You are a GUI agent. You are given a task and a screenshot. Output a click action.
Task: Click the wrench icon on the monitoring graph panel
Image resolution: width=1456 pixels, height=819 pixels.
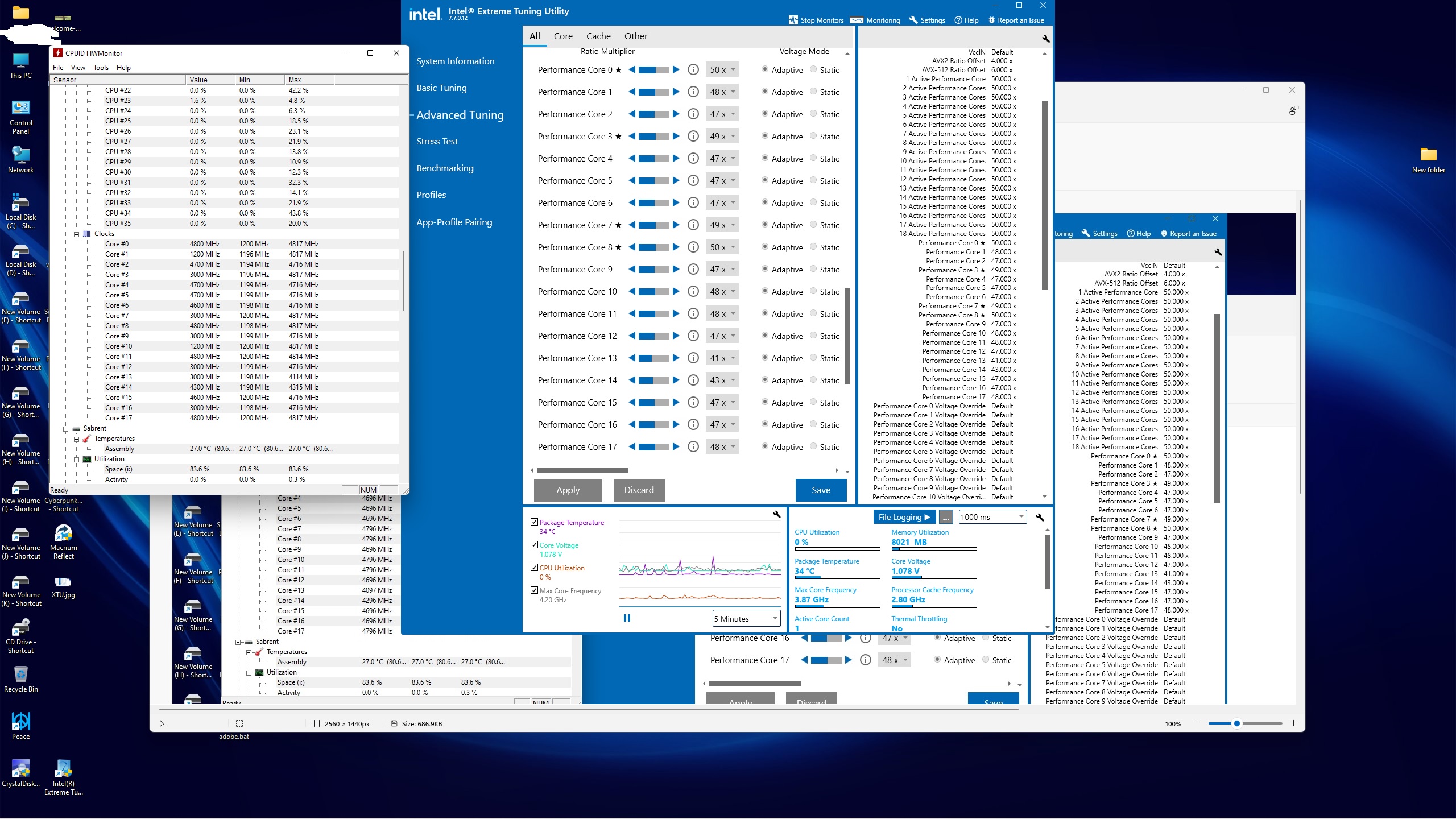coord(777,515)
